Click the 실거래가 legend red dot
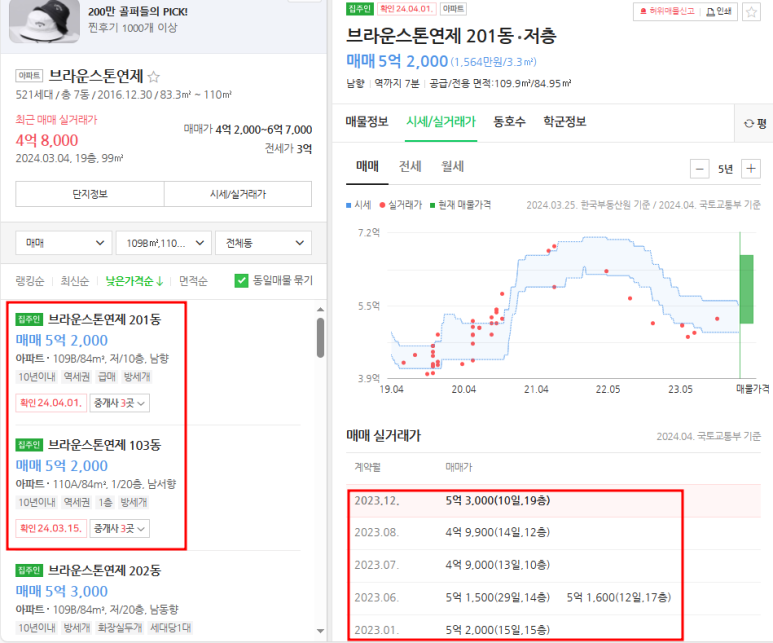 382,205
